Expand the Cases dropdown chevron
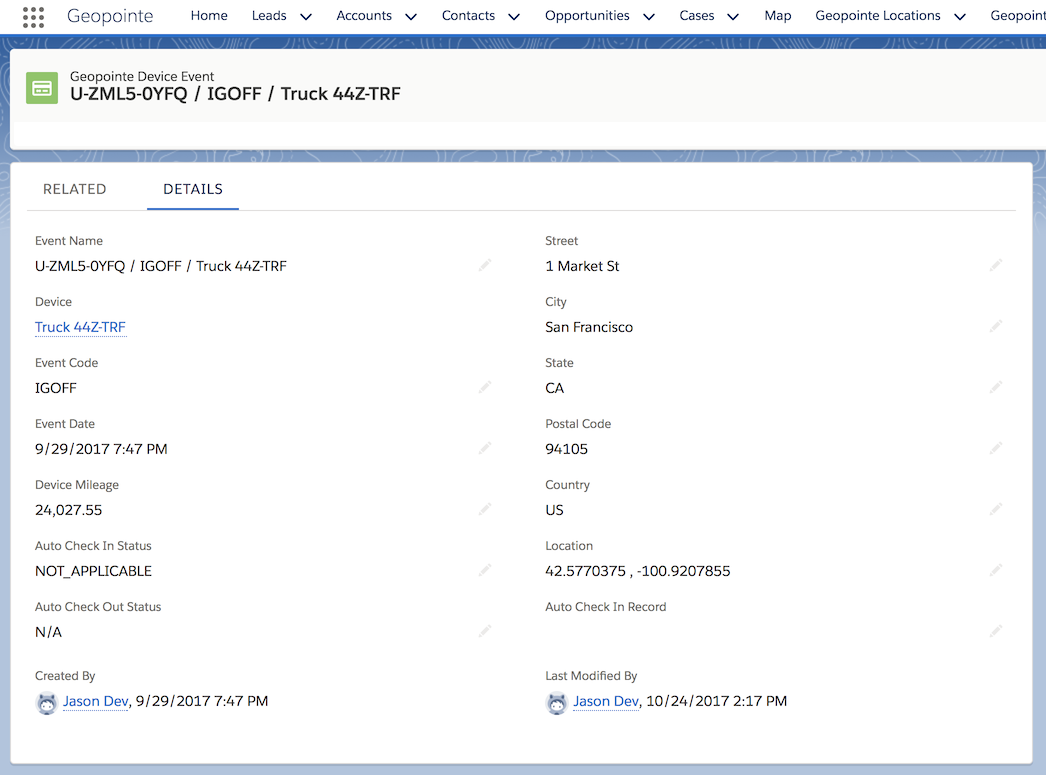1046x775 pixels. [733, 17]
